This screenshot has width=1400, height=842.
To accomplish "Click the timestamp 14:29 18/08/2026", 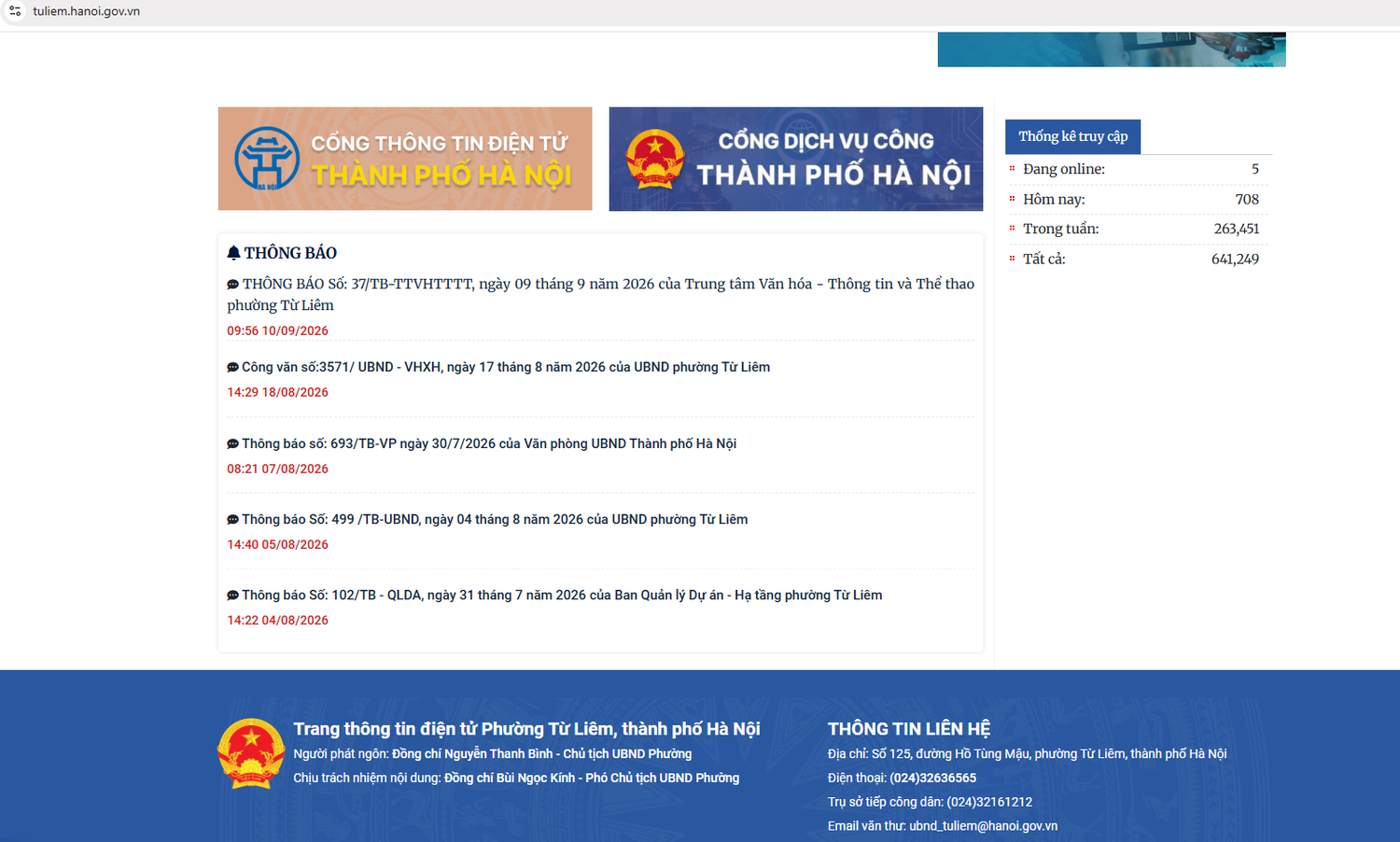I will tap(278, 392).
